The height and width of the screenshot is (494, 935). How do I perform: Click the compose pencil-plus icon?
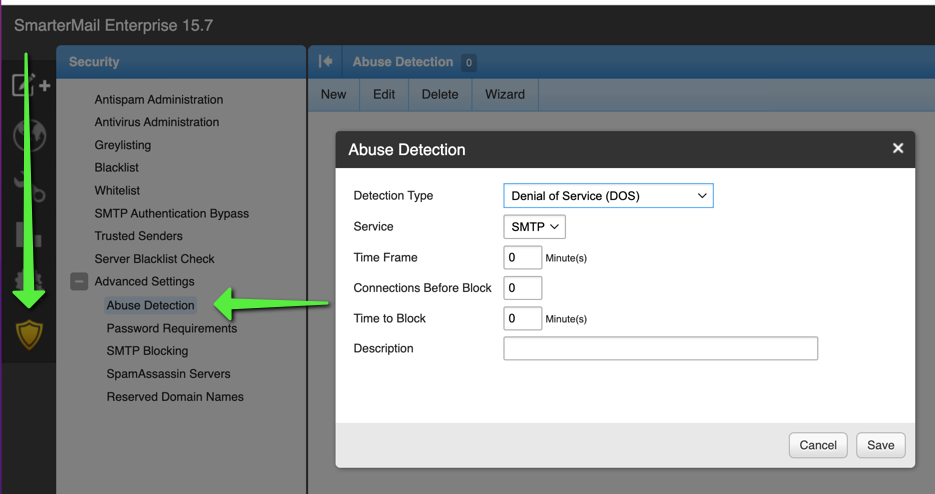29,86
